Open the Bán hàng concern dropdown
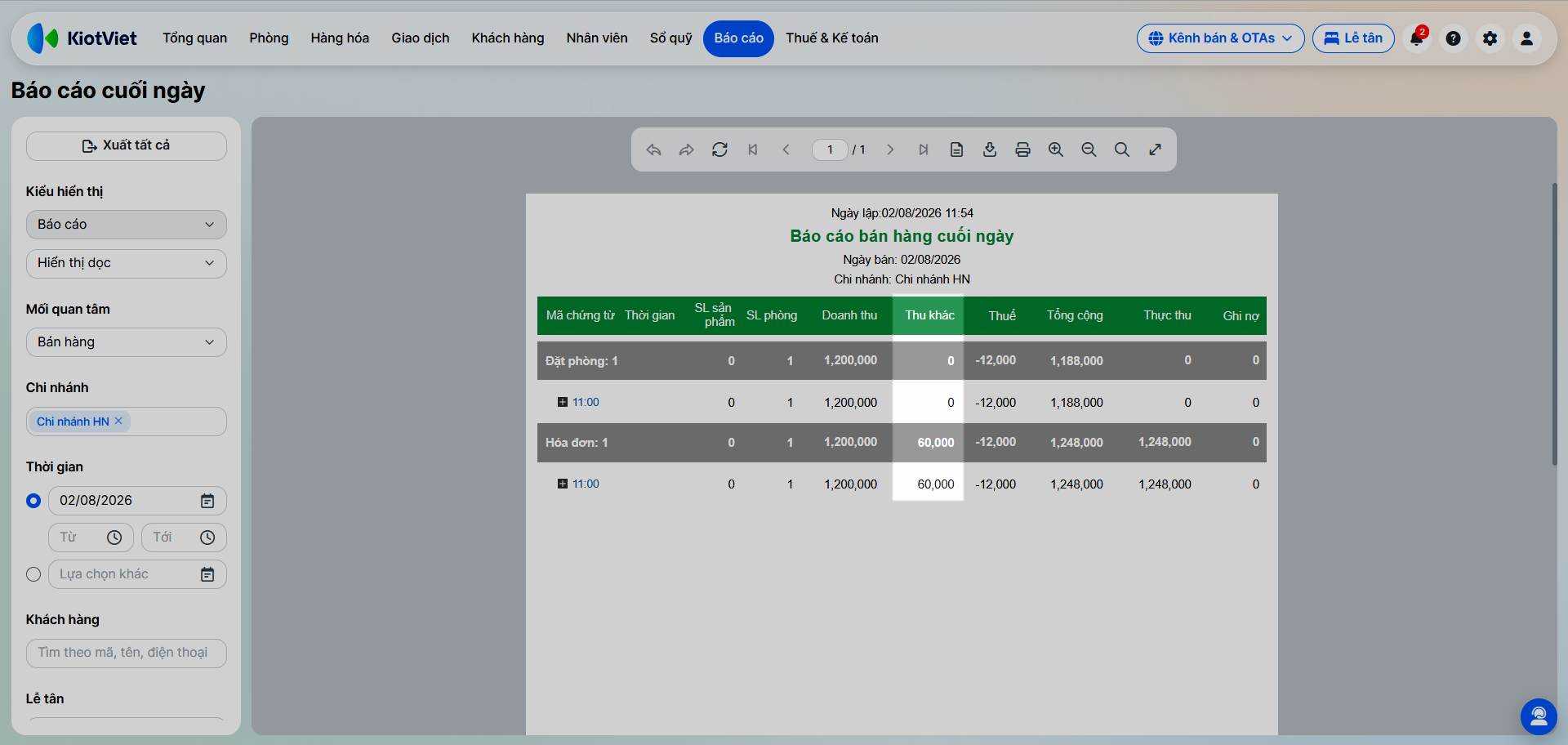This screenshot has width=1568, height=745. pyautogui.click(x=127, y=342)
